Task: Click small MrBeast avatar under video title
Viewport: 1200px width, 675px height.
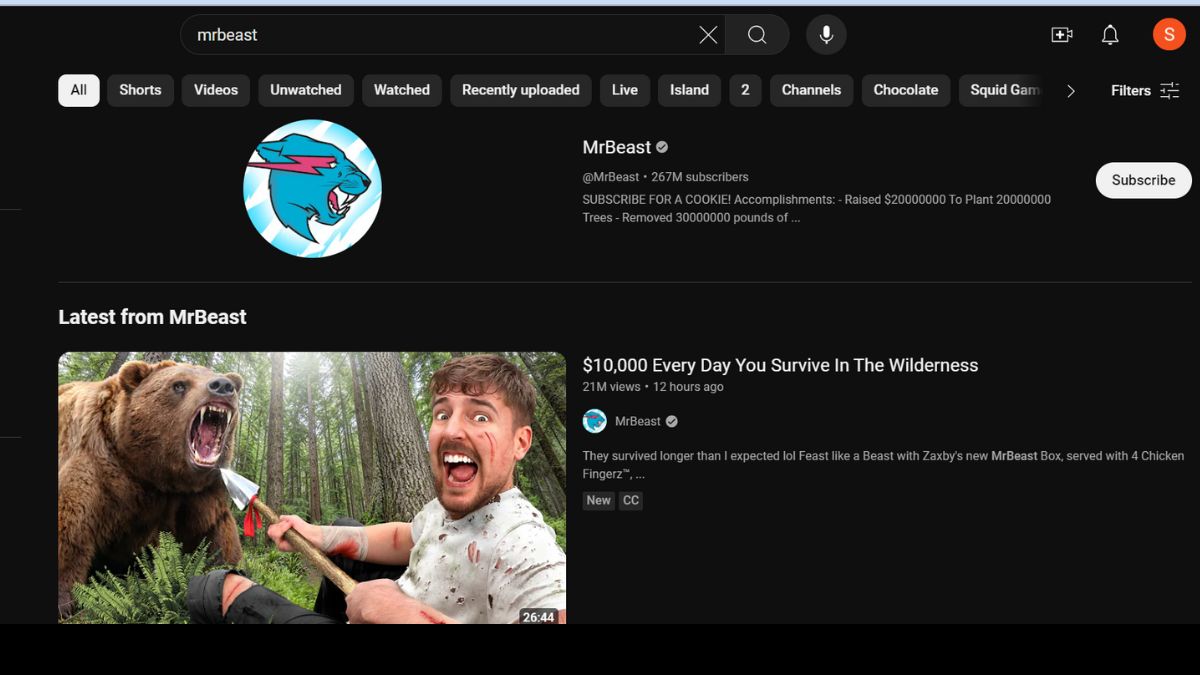Action: pos(595,421)
